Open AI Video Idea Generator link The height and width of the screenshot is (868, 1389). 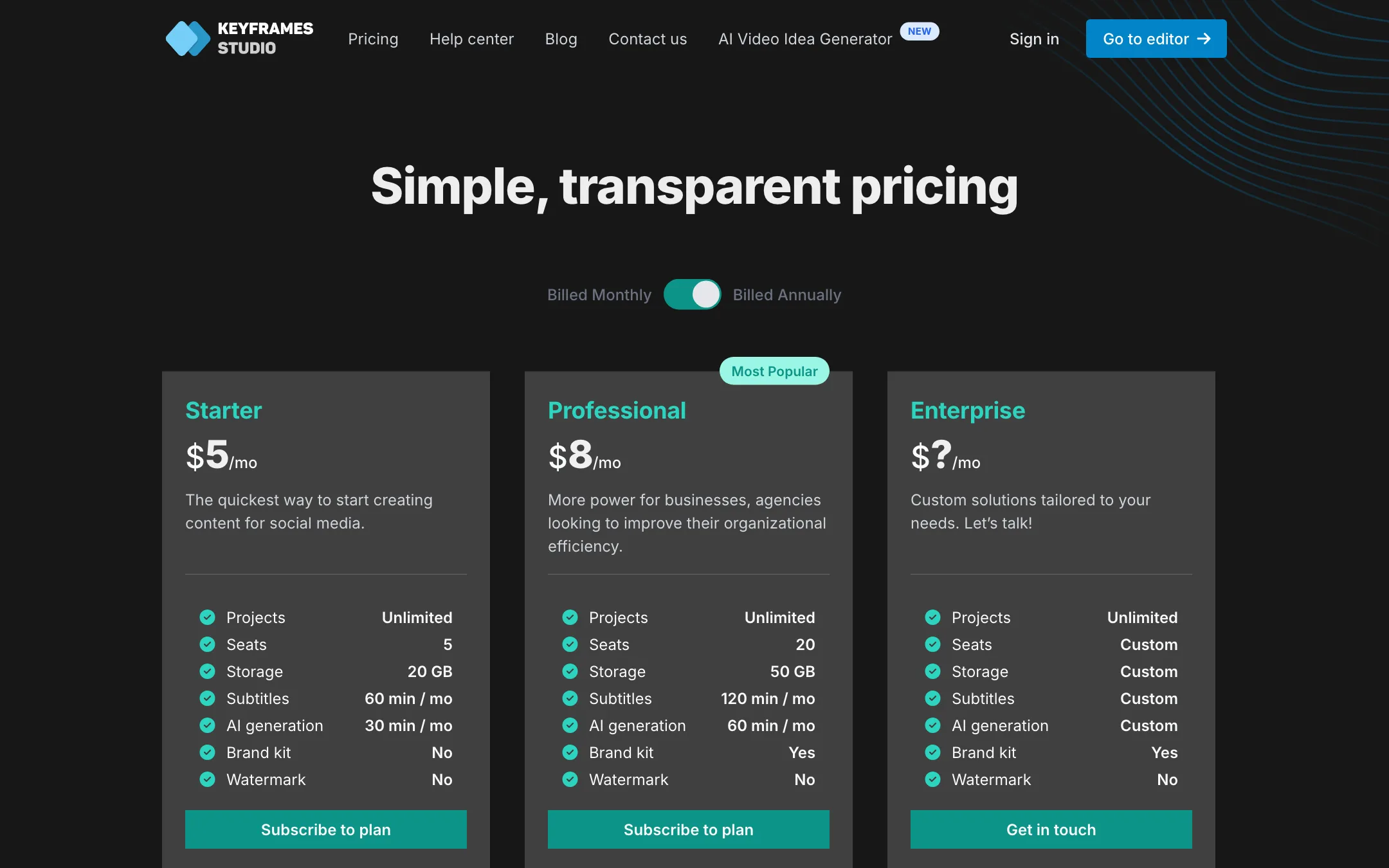coord(805,39)
